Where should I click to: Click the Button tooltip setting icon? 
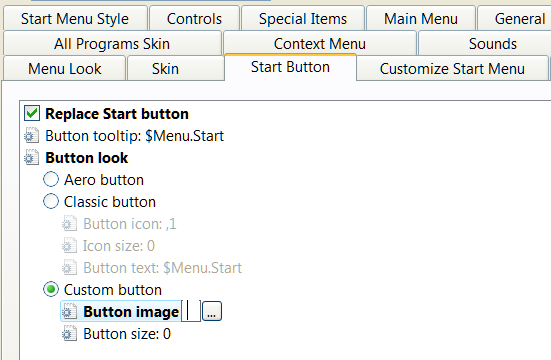[x=32, y=136]
